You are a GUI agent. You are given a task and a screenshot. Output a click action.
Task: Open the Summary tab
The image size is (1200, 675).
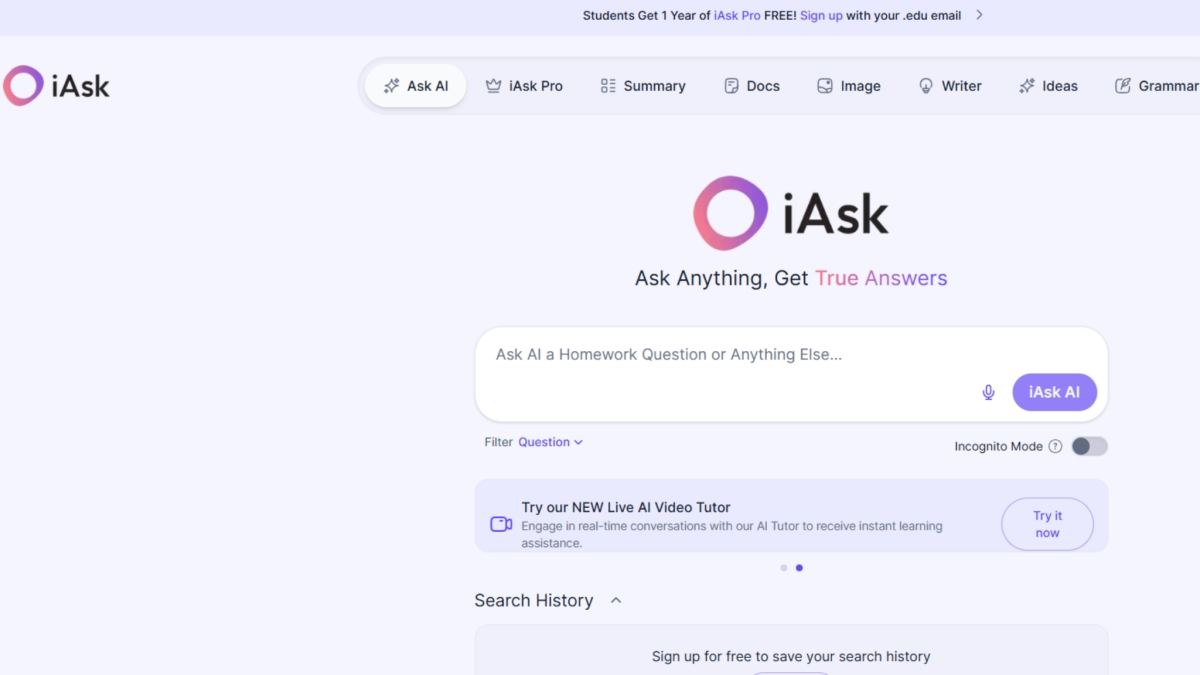pos(643,86)
